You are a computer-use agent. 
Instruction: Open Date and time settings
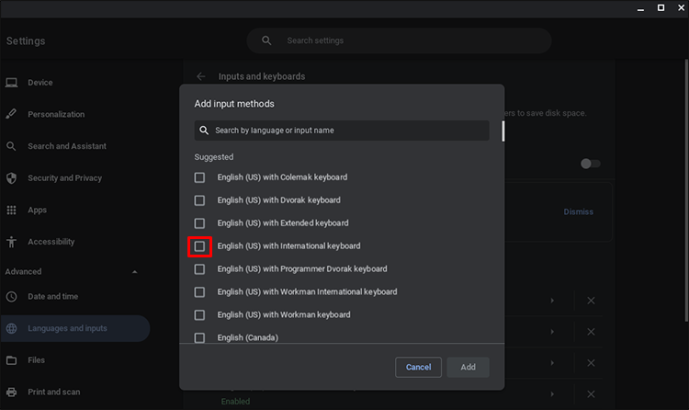(x=53, y=297)
